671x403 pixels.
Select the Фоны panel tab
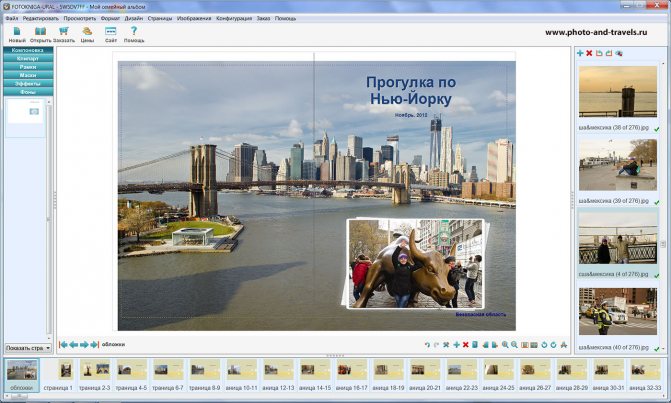click(28, 92)
